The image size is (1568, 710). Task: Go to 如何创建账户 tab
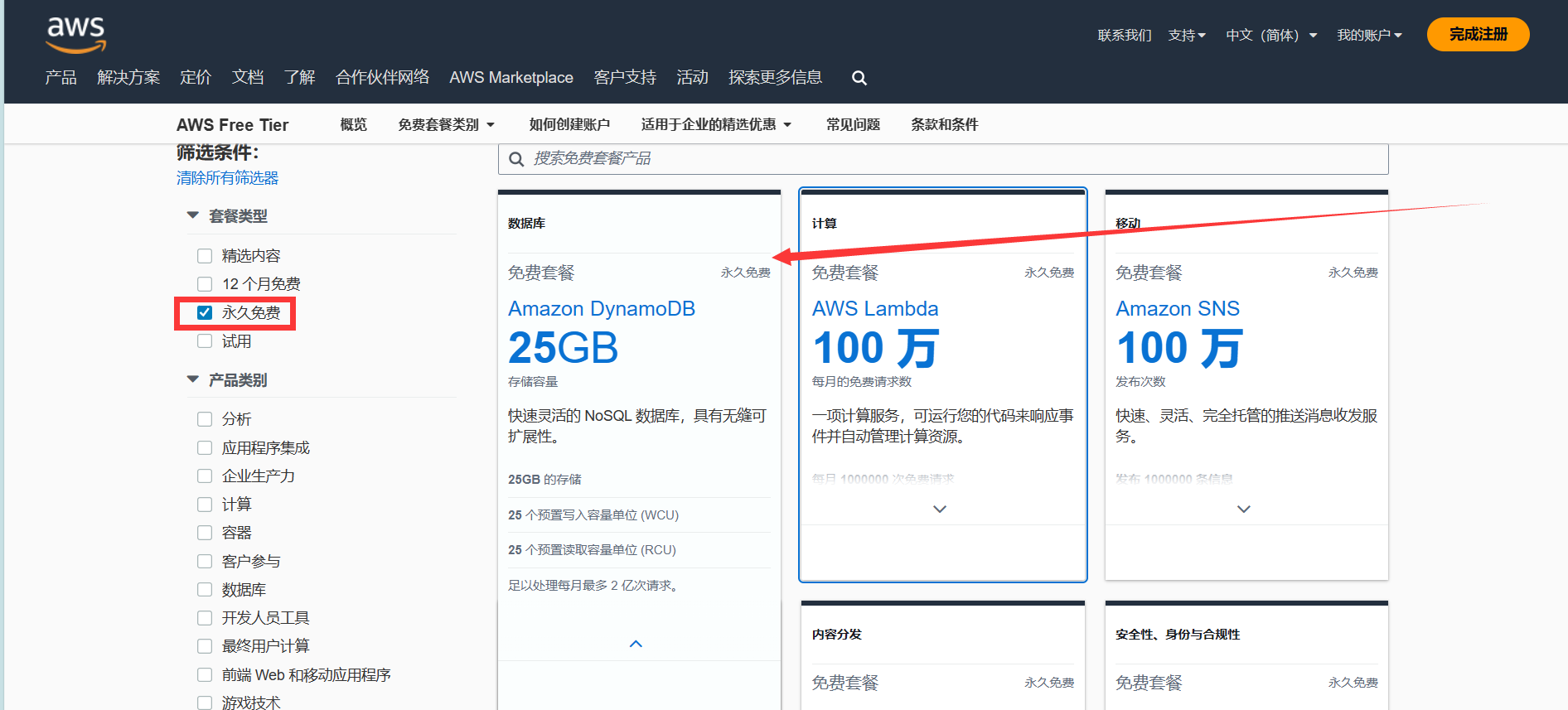coord(569,124)
